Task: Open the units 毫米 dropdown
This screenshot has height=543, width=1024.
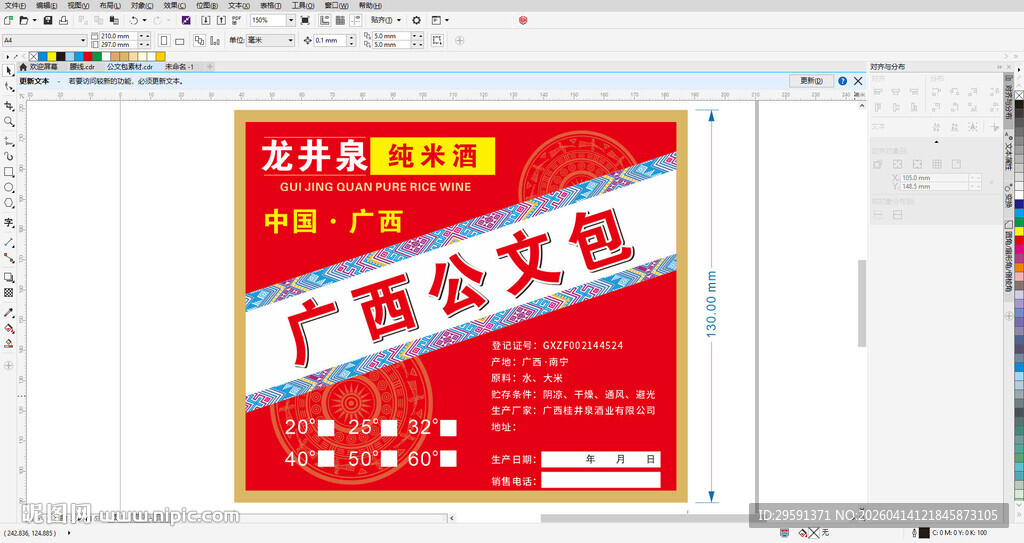Action: click(291, 41)
